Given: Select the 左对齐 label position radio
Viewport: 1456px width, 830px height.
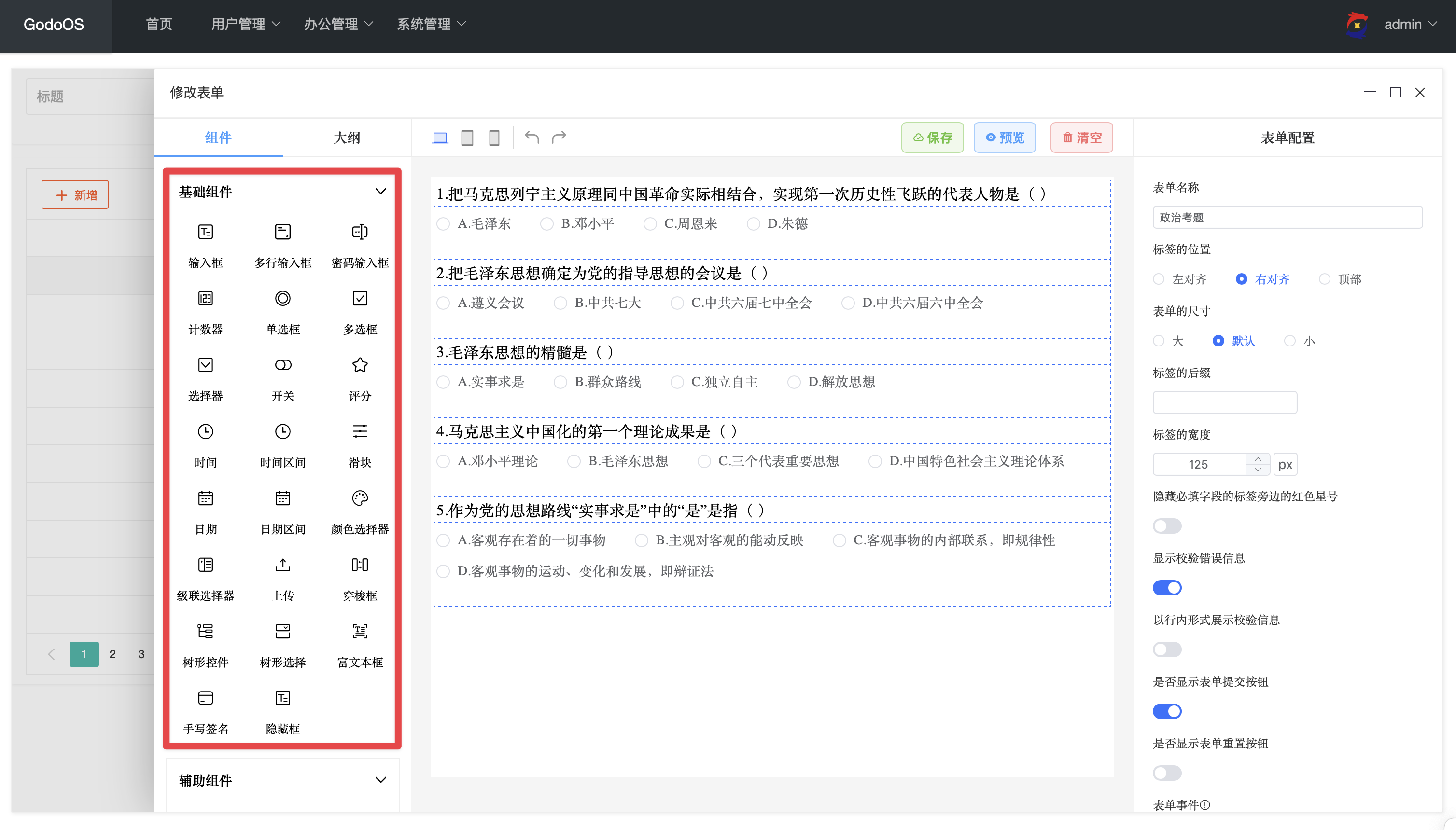Looking at the screenshot, I should [x=1158, y=279].
